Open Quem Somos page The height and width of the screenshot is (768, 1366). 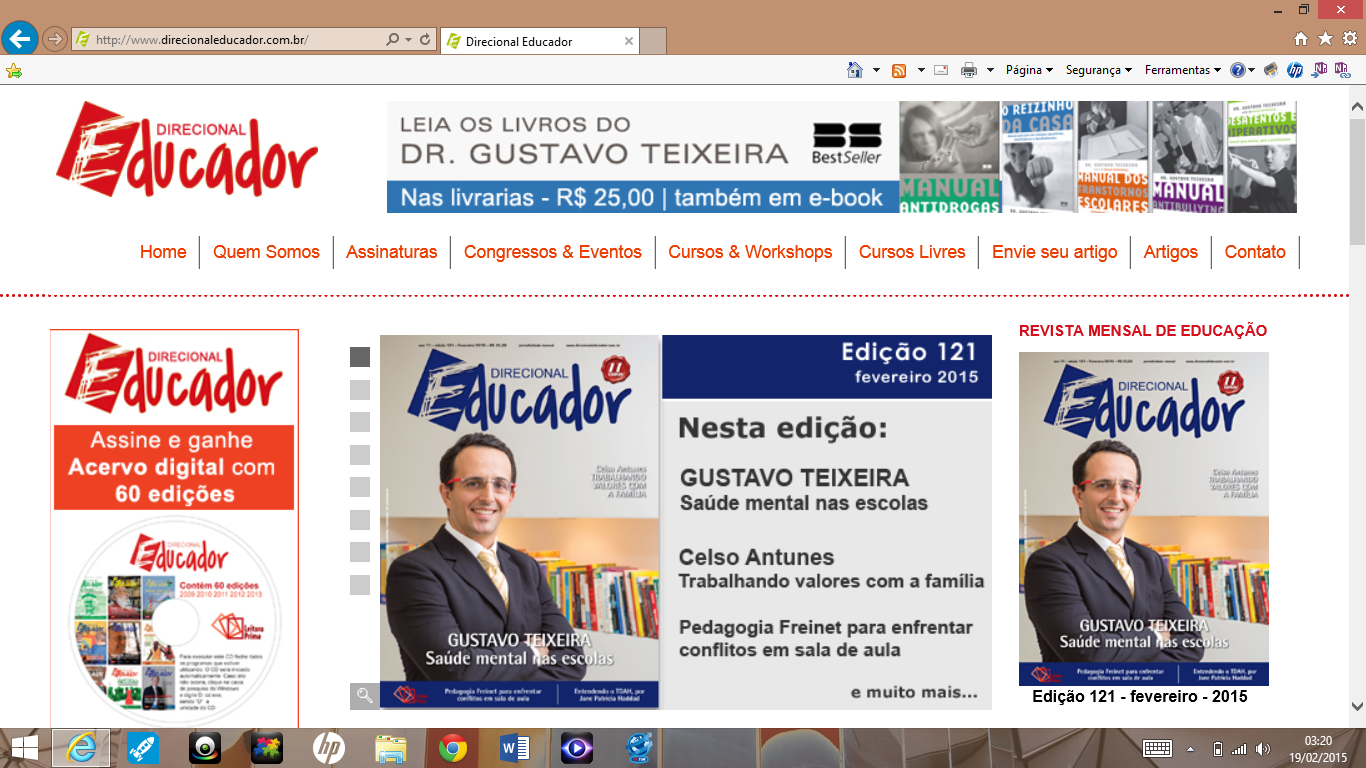click(266, 252)
